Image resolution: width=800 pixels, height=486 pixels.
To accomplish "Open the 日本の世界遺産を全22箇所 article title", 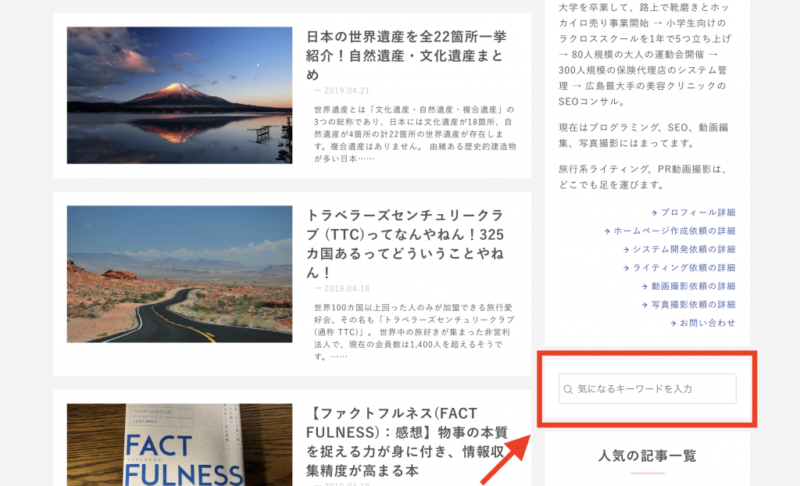I will pos(407,56).
